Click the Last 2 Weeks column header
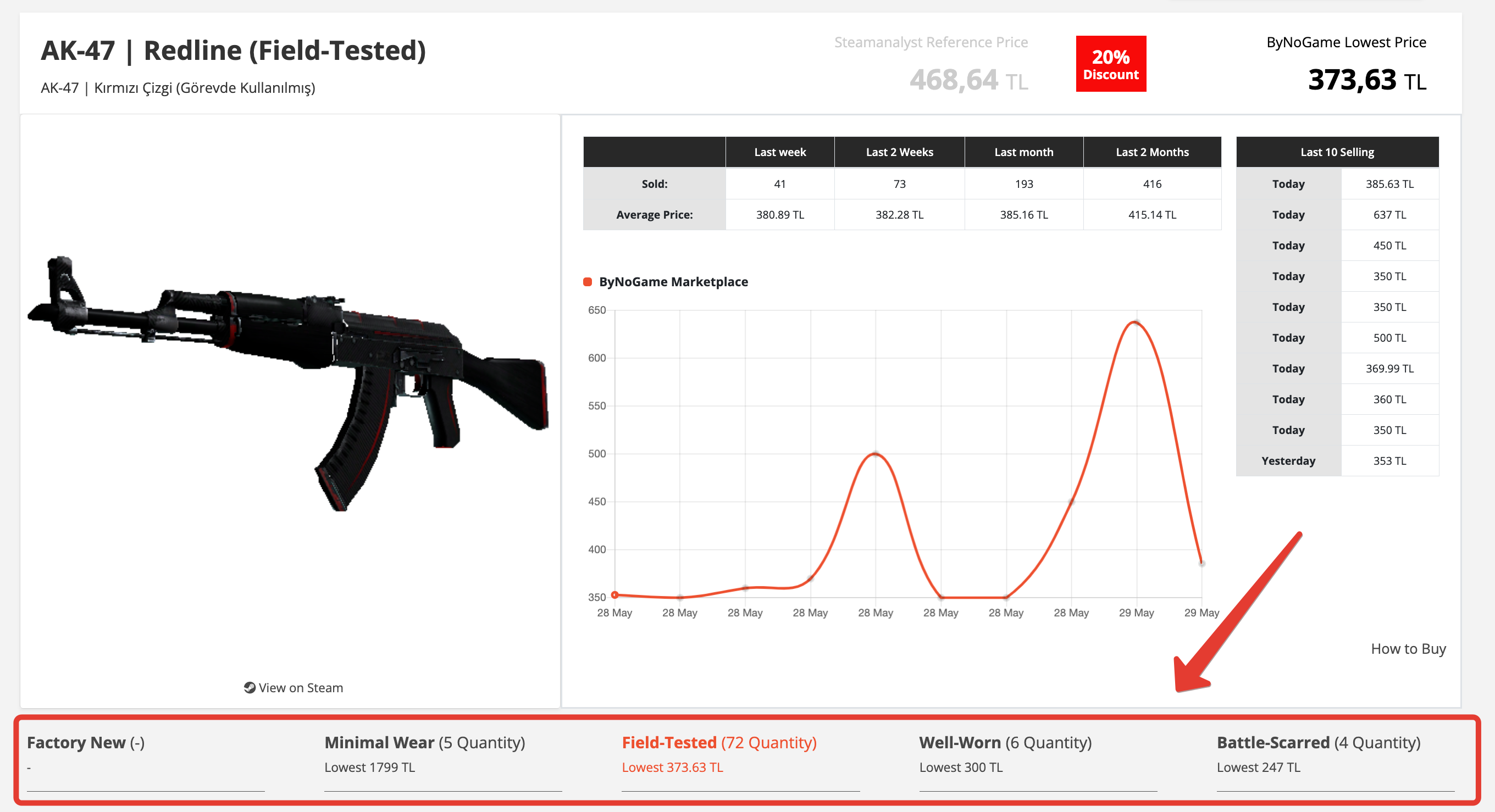The width and height of the screenshot is (1495, 812). click(900, 152)
